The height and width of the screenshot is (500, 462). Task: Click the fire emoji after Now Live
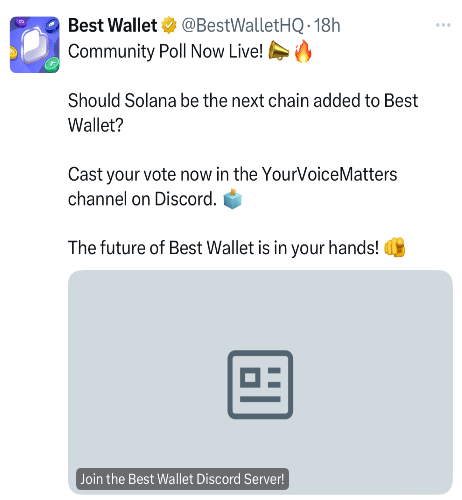(303, 51)
